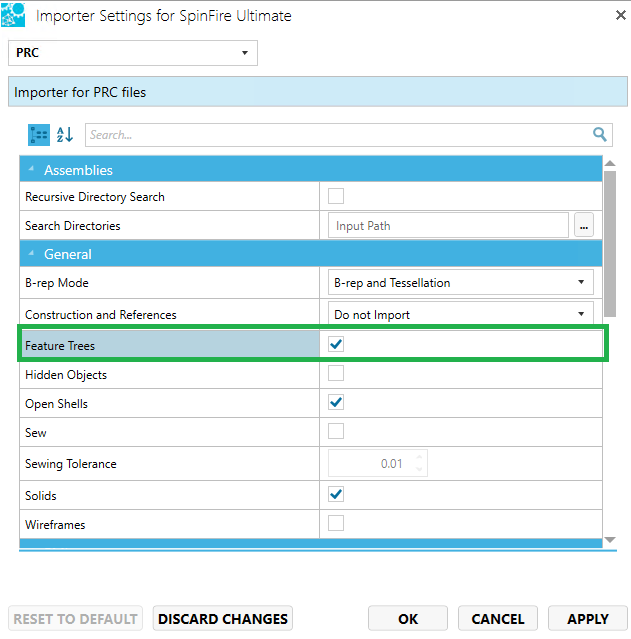Enable the Sew checkbox

coord(336,431)
